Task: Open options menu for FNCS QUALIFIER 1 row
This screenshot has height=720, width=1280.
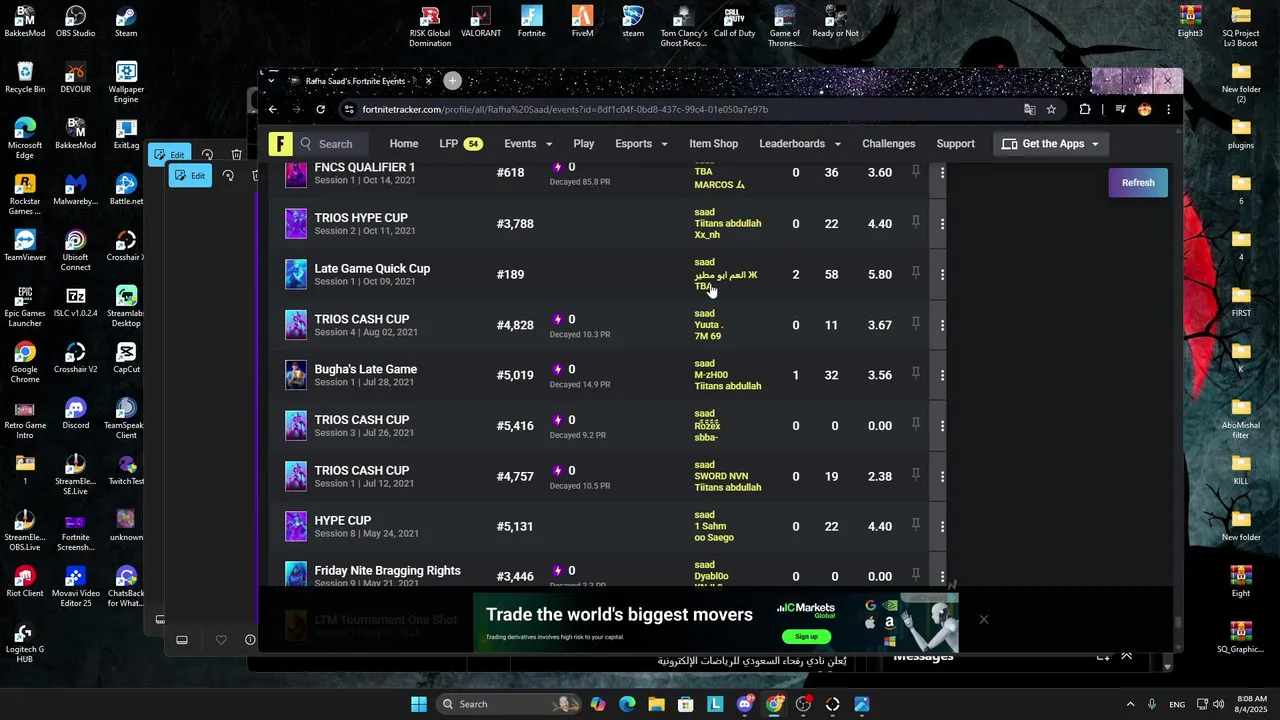Action: (942, 173)
